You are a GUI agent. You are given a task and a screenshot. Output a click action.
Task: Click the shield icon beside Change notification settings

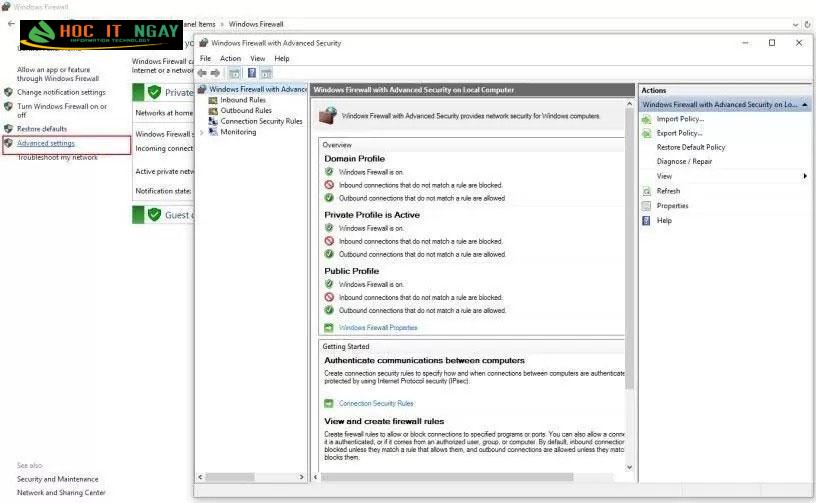8,93
